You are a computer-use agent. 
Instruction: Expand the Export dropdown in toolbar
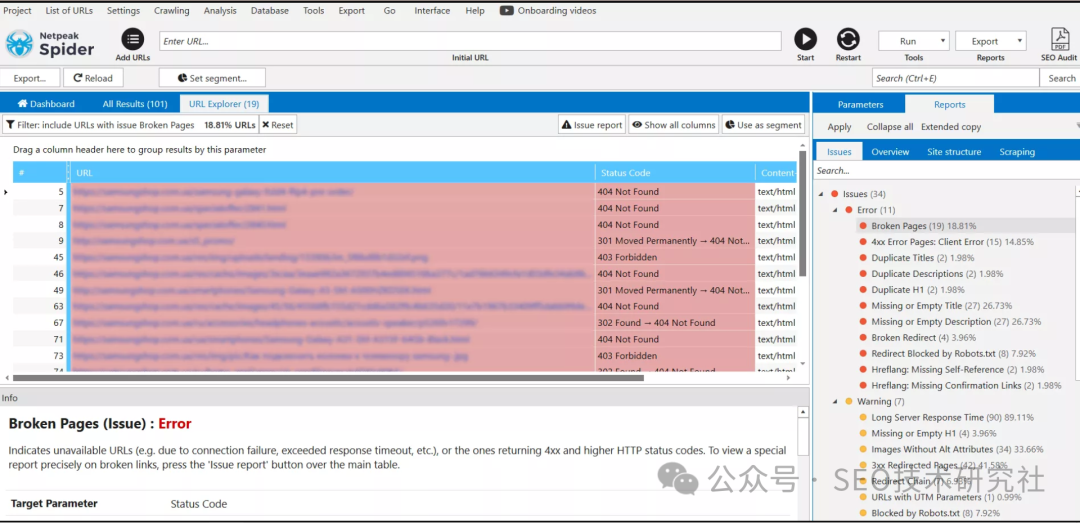coord(990,41)
